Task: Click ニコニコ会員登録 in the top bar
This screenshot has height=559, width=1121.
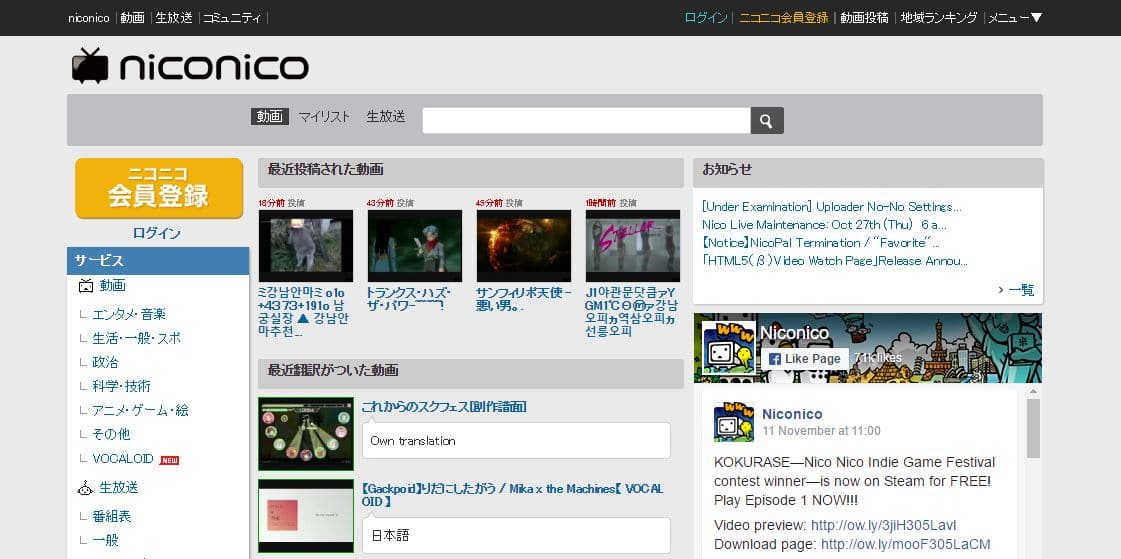Action: (x=784, y=18)
